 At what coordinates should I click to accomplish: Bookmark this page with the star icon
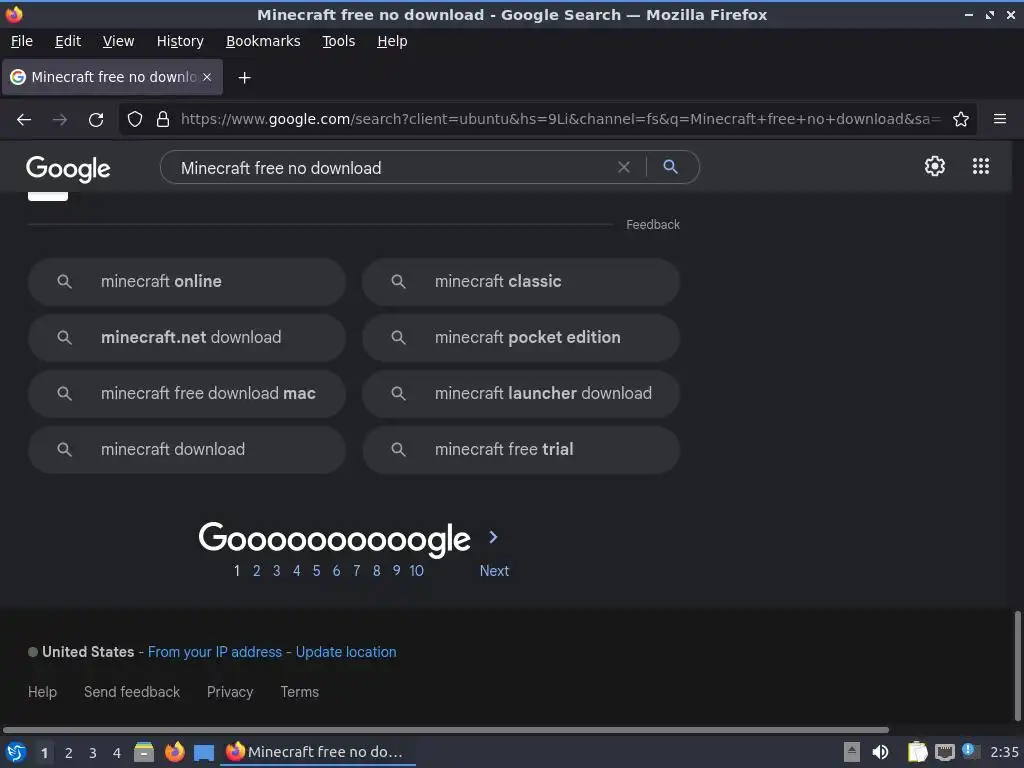tap(960, 120)
